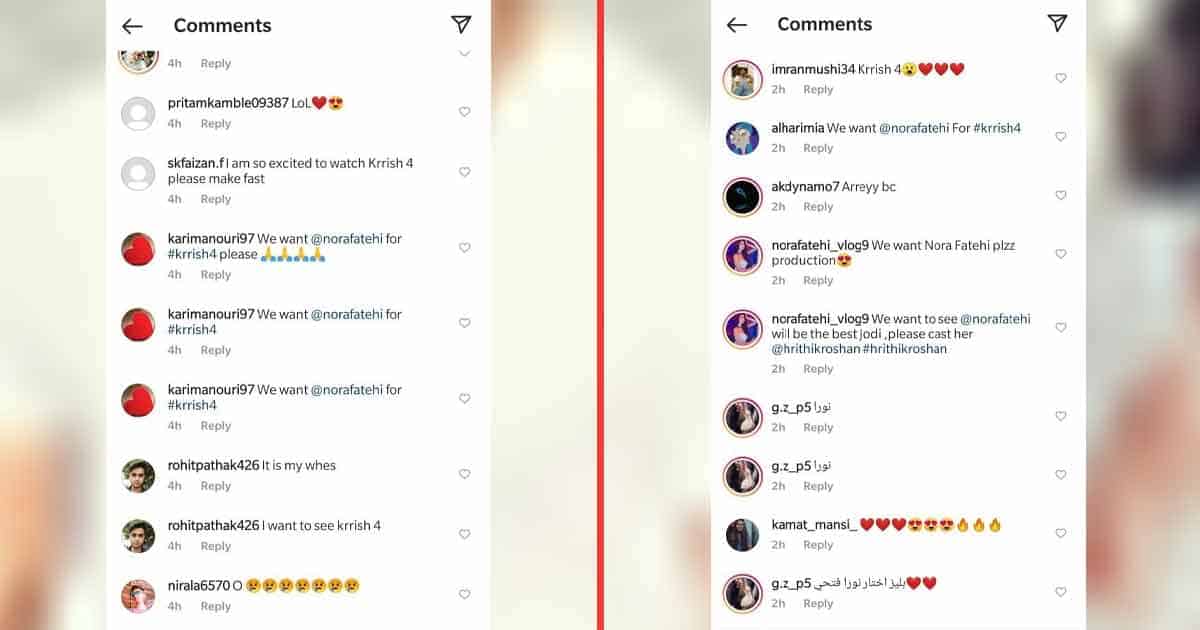Open the @hrithikroshan mention link
This screenshot has width=1200, height=630.
(x=809, y=349)
